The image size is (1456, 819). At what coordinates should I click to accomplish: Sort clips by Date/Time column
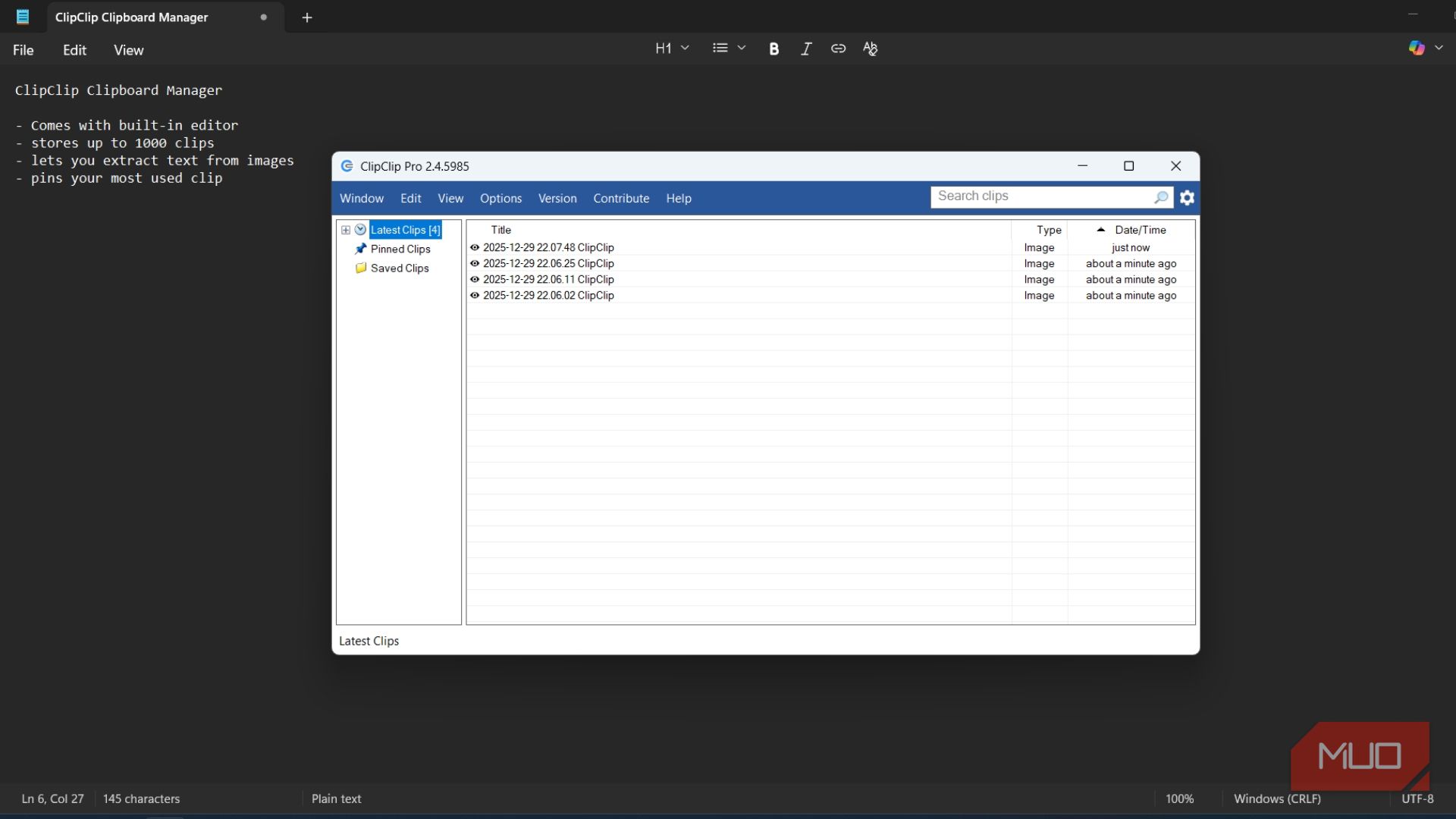1131,230
